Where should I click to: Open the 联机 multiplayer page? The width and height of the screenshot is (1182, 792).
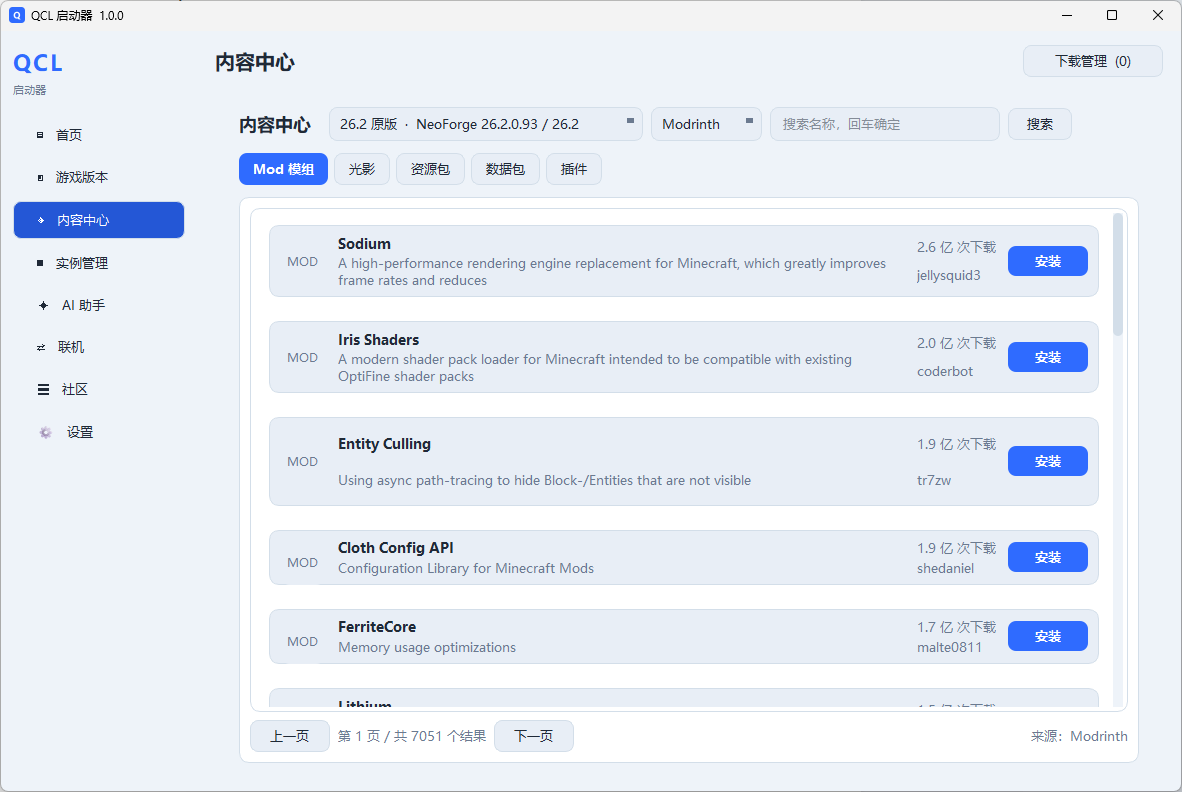click(x=99, y=347)
